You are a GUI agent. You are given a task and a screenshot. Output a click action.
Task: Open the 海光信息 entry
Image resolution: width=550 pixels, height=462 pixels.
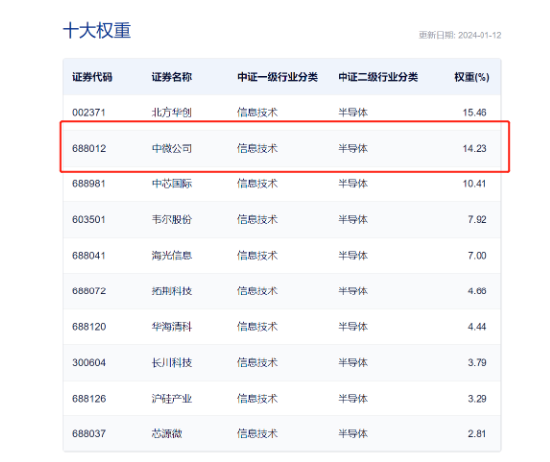pos(172,255)
